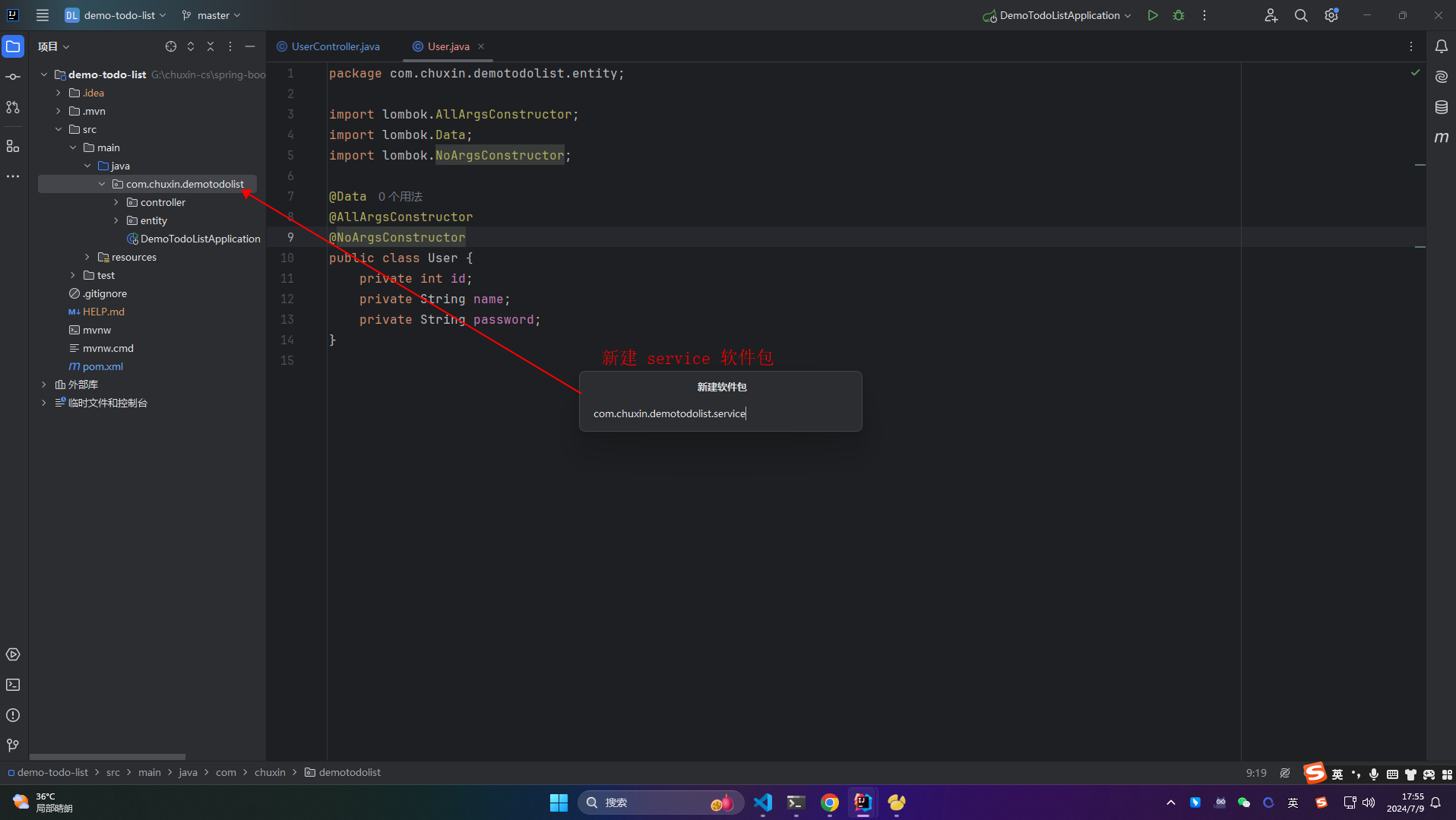Expand the controller package
The width and height of the screenshot is (1456, 820).
116,202
